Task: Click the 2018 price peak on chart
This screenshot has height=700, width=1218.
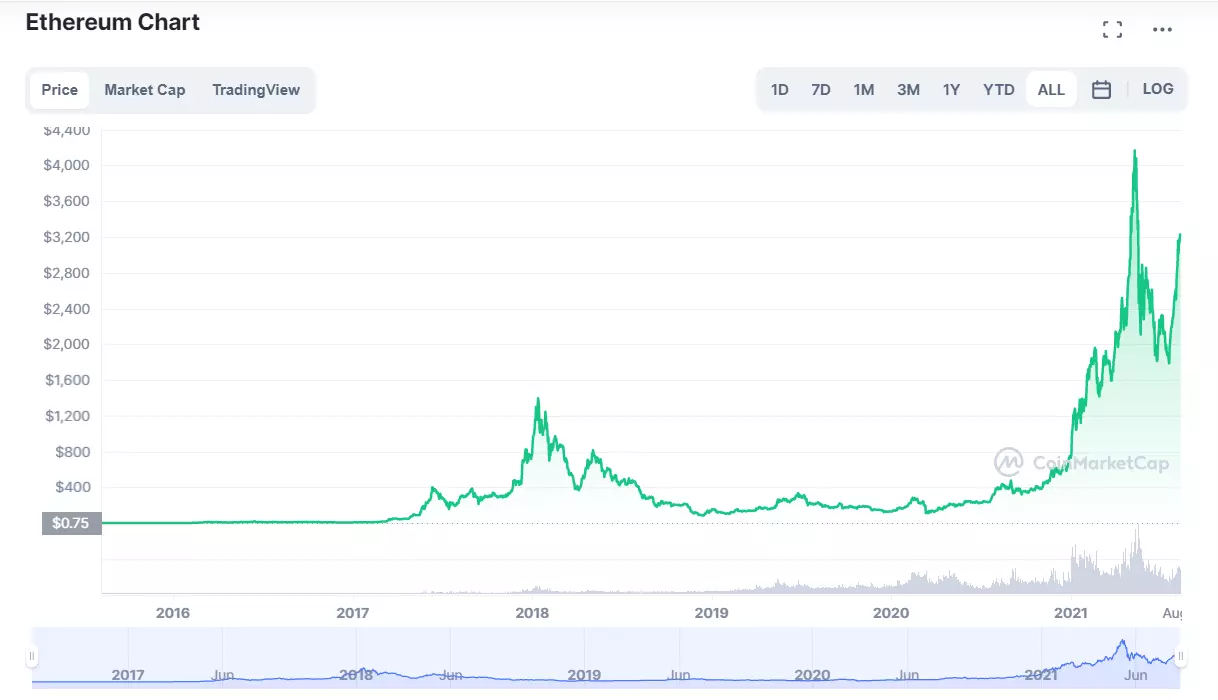Action: 538,399
